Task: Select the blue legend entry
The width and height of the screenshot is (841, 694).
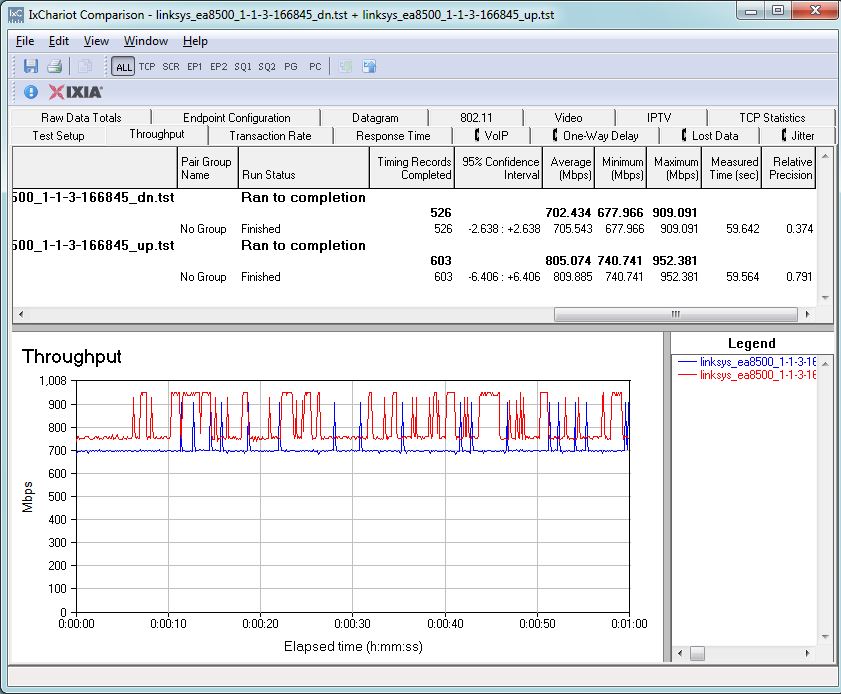Action: (x=746, y=361)
